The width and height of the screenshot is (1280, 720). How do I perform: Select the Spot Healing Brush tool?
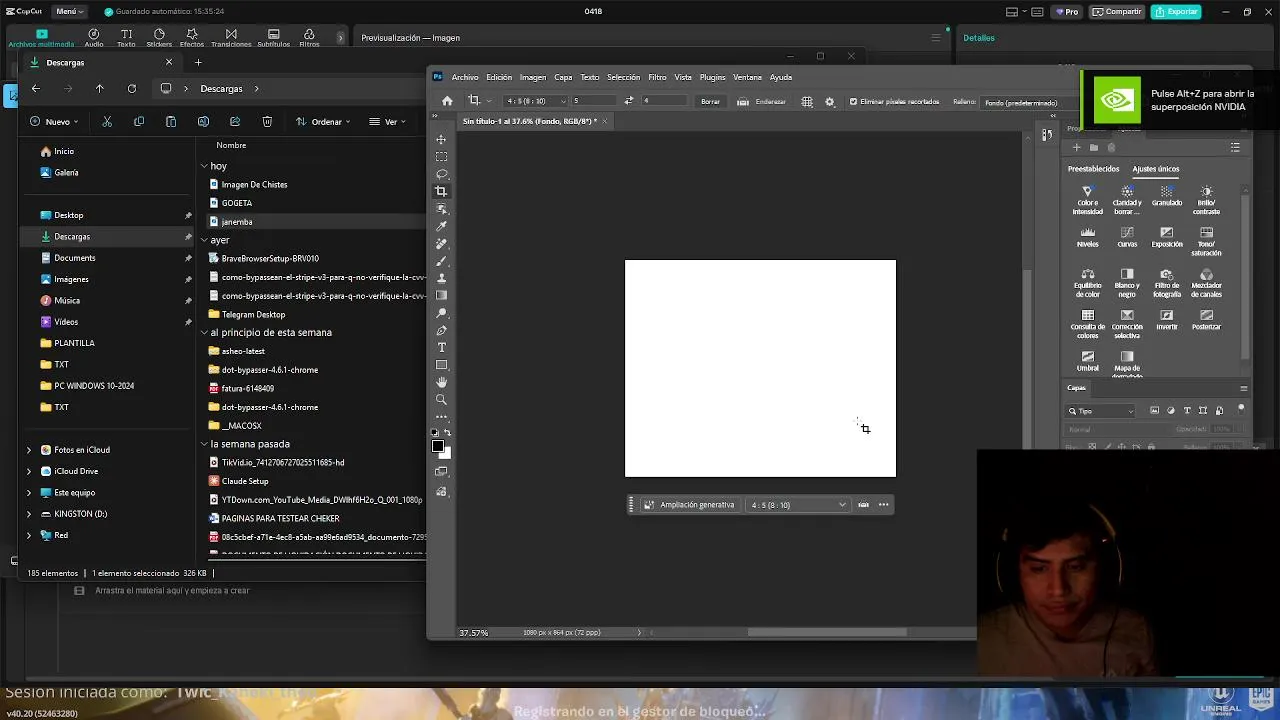click(441, 243)
